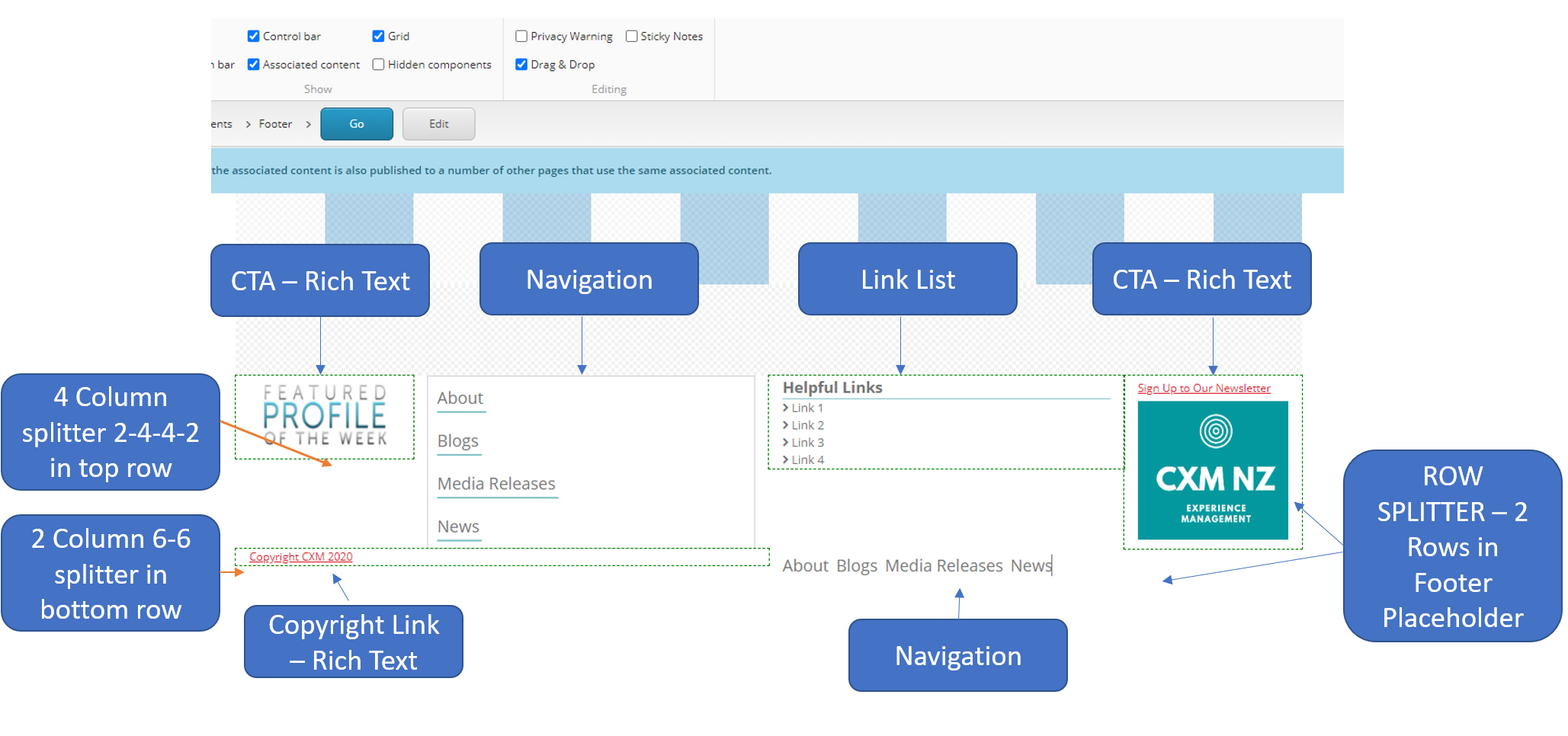Expand Link 3 chevron under Helpful Links

(787, 442)
